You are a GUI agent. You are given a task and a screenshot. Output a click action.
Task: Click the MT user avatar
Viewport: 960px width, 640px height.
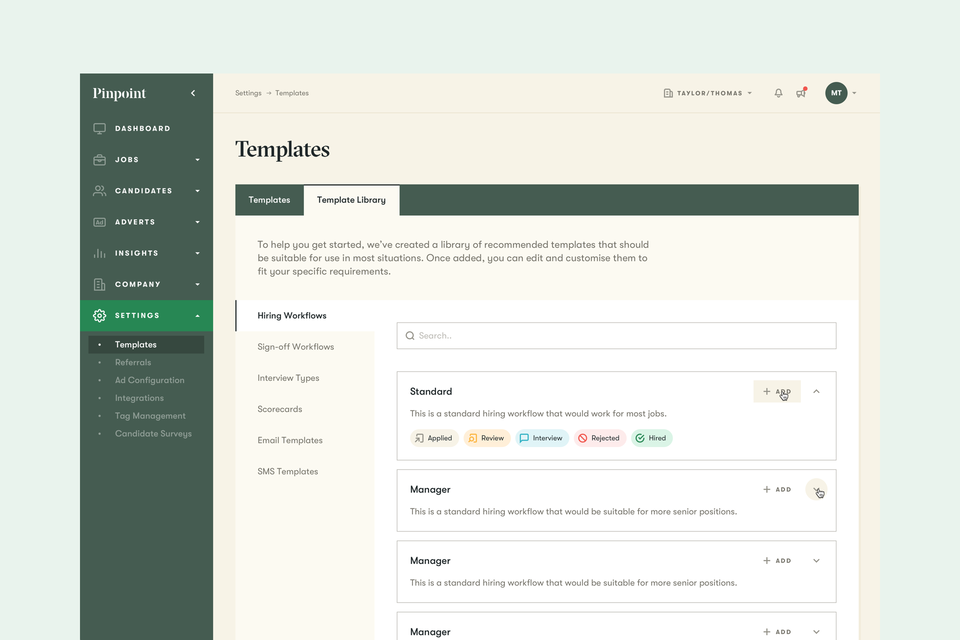click(x=836, y=93)
